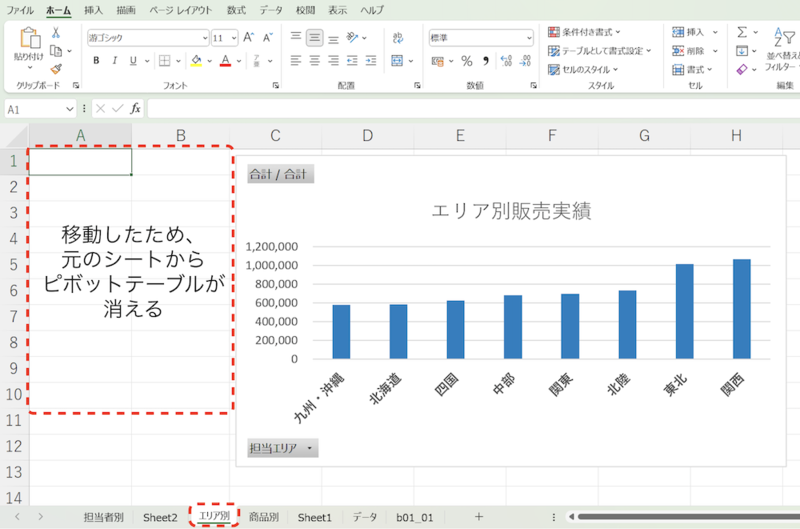This screenshot has height=529, width=800.
Task: Open the font size 11 dropdown
Action: 234,38
